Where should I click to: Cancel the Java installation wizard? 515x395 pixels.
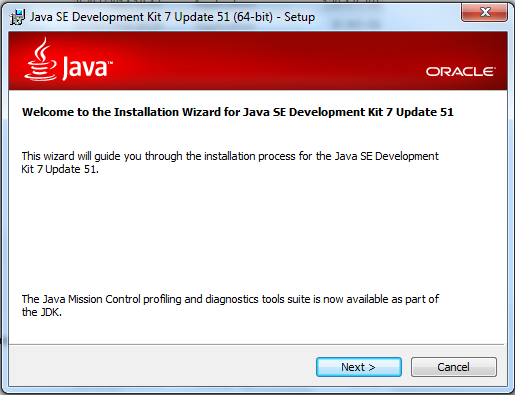pos(454,367)
